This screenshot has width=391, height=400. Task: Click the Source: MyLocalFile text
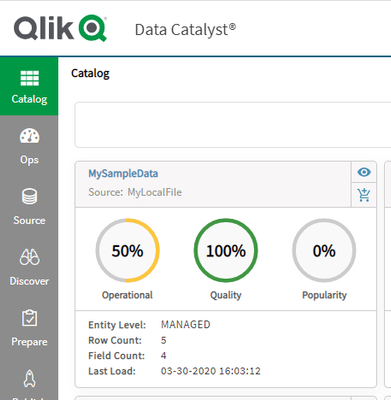pyautogui.click(x=135, y=192)
